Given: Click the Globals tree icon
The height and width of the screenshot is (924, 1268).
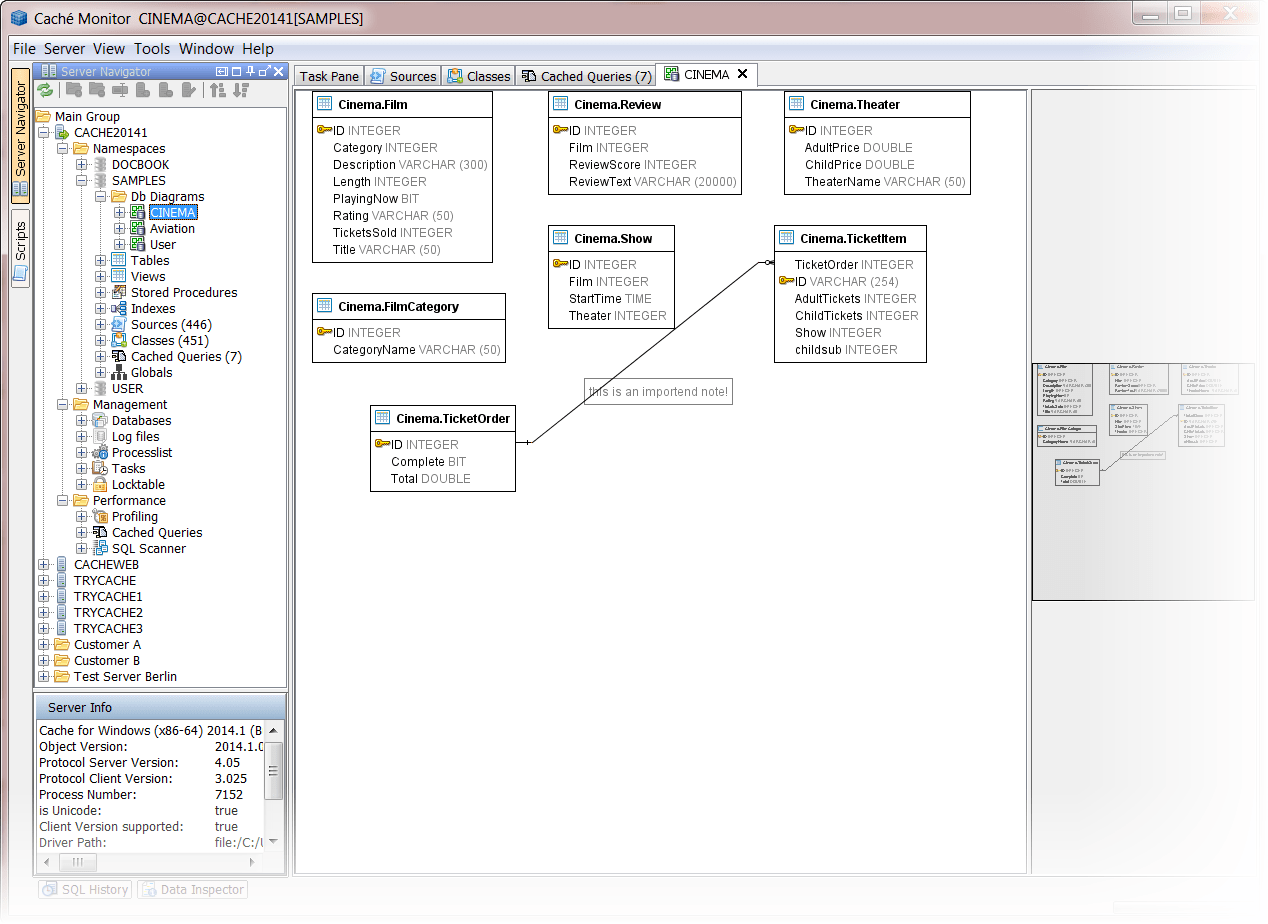Looking at the screenshot, I should tap(119, 372).
